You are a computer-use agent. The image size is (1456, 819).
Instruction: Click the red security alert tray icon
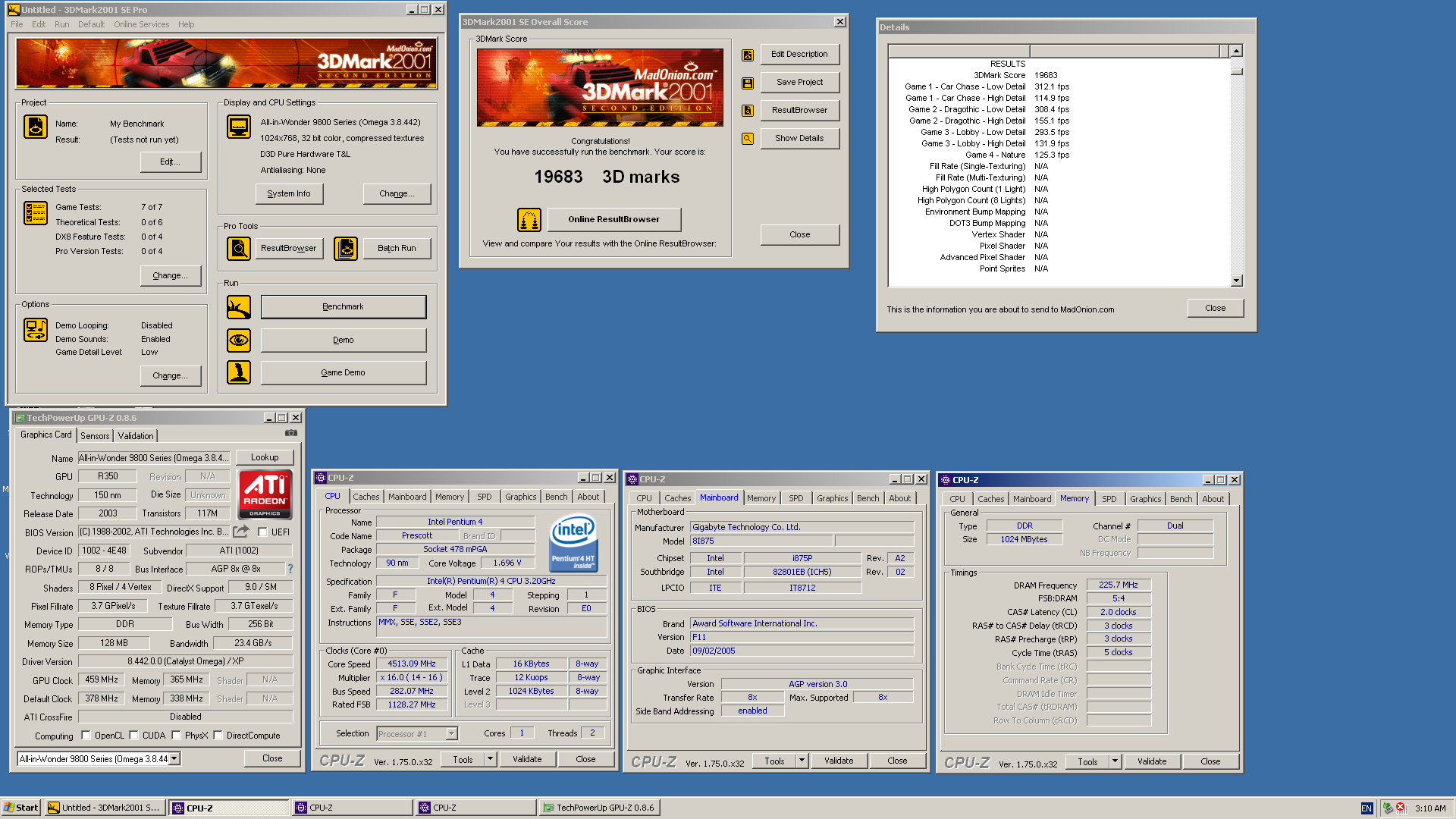click(1401, 808)
